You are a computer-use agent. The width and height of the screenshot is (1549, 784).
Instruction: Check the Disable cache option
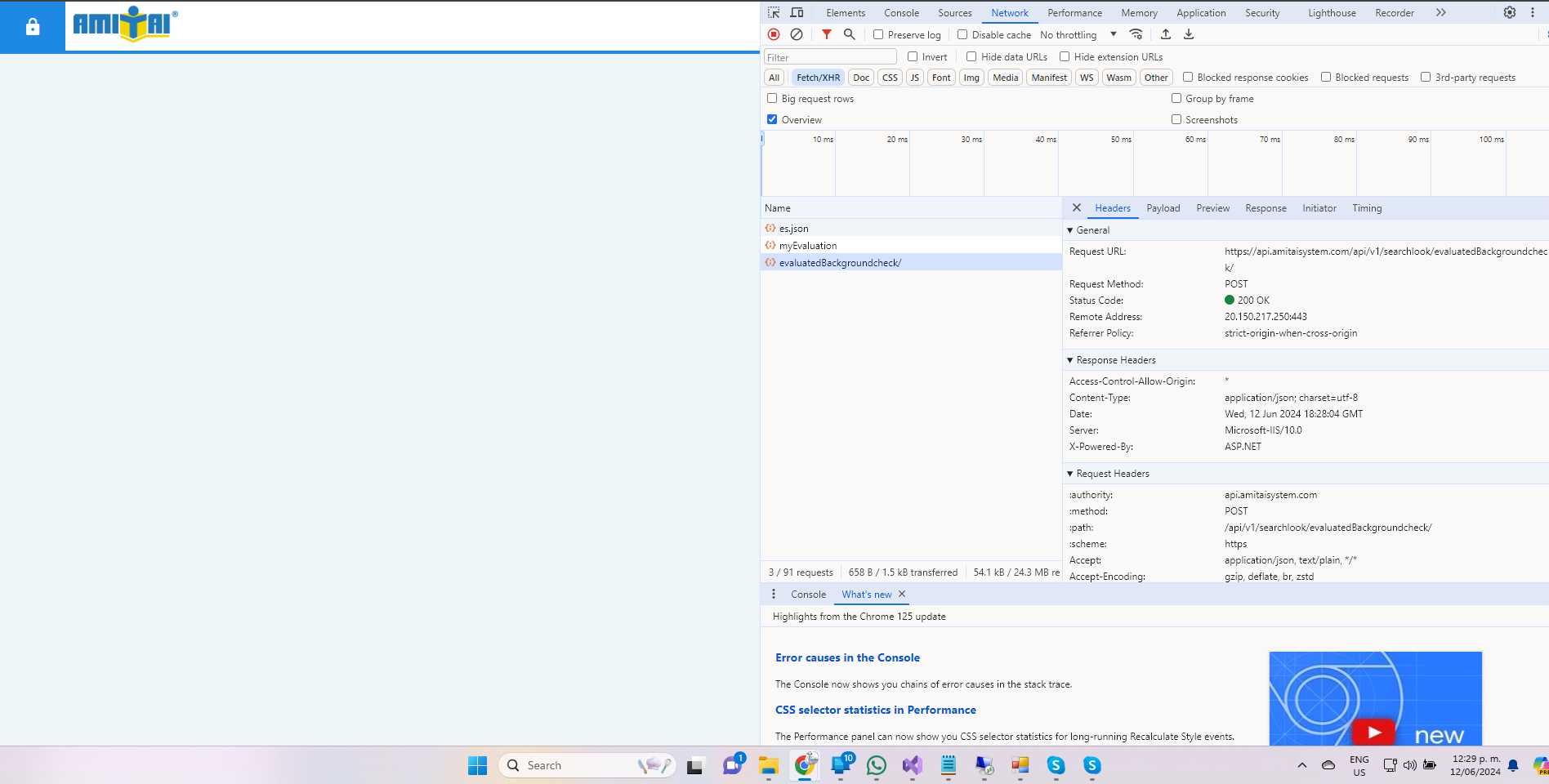coord(962,34)
